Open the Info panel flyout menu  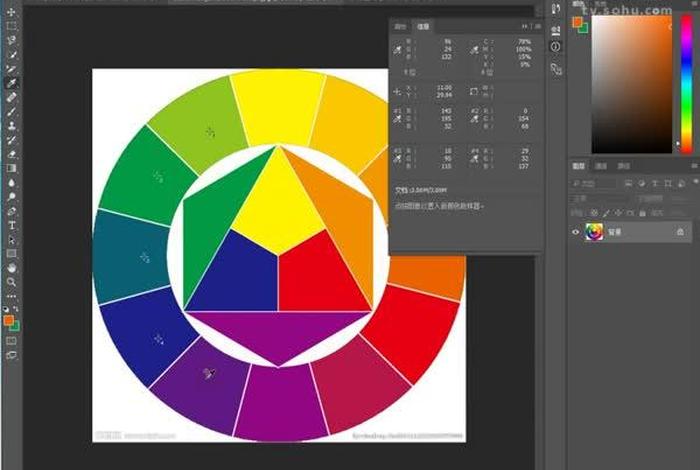(539, 26)
